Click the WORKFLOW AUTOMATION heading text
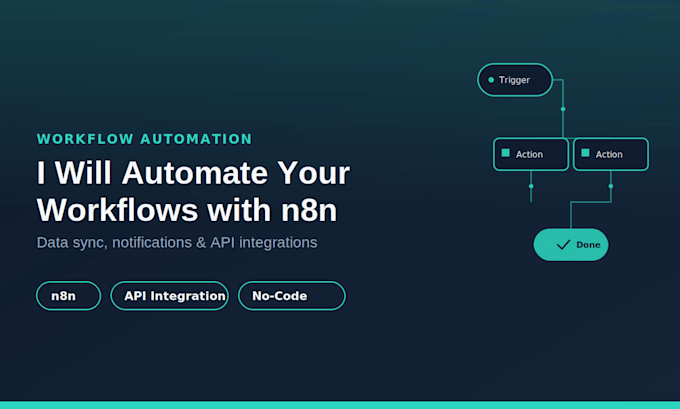This screenshot has height=409, width=680. click(x=144, y=139)
